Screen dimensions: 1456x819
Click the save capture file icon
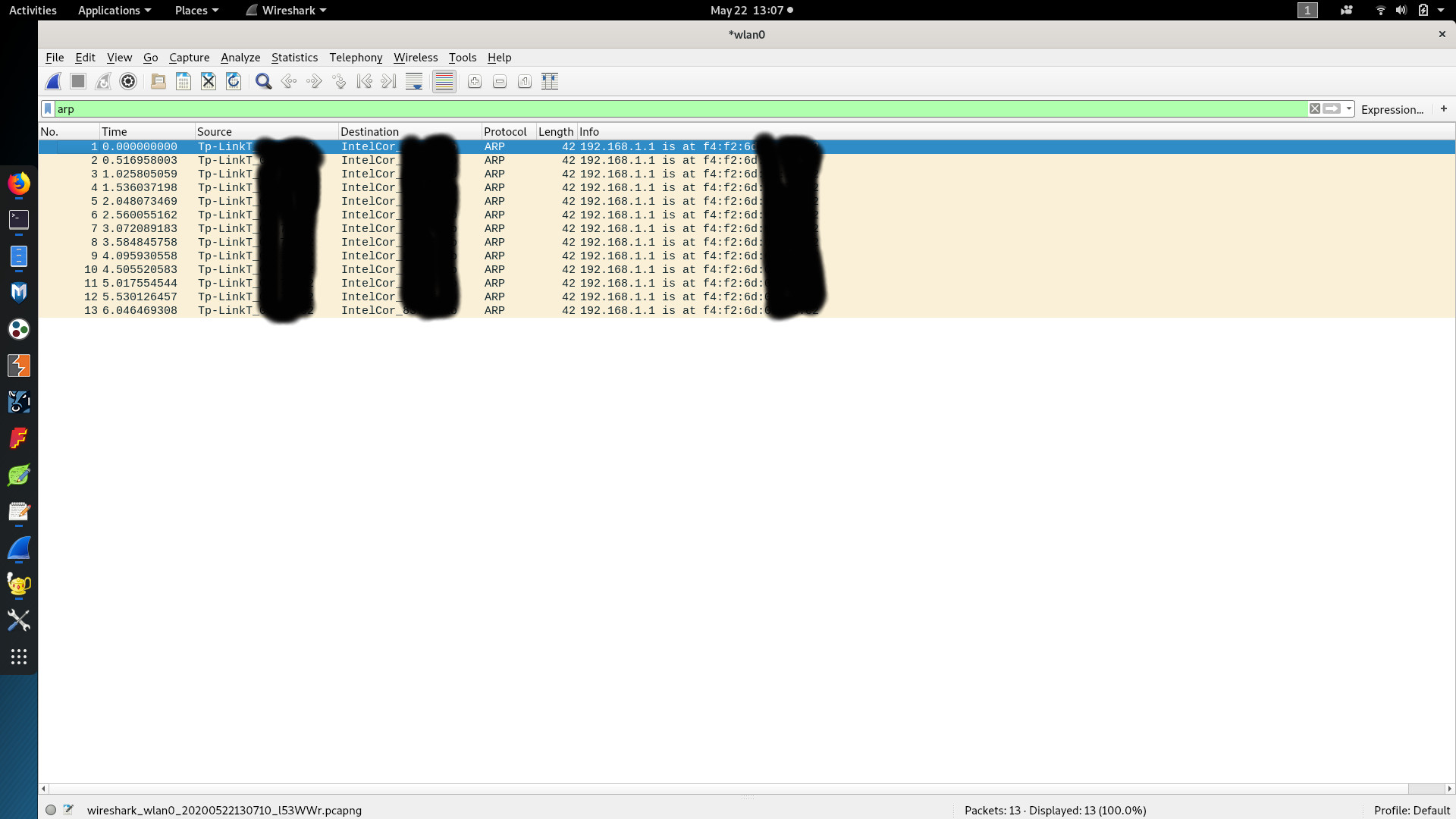(182, 81)
